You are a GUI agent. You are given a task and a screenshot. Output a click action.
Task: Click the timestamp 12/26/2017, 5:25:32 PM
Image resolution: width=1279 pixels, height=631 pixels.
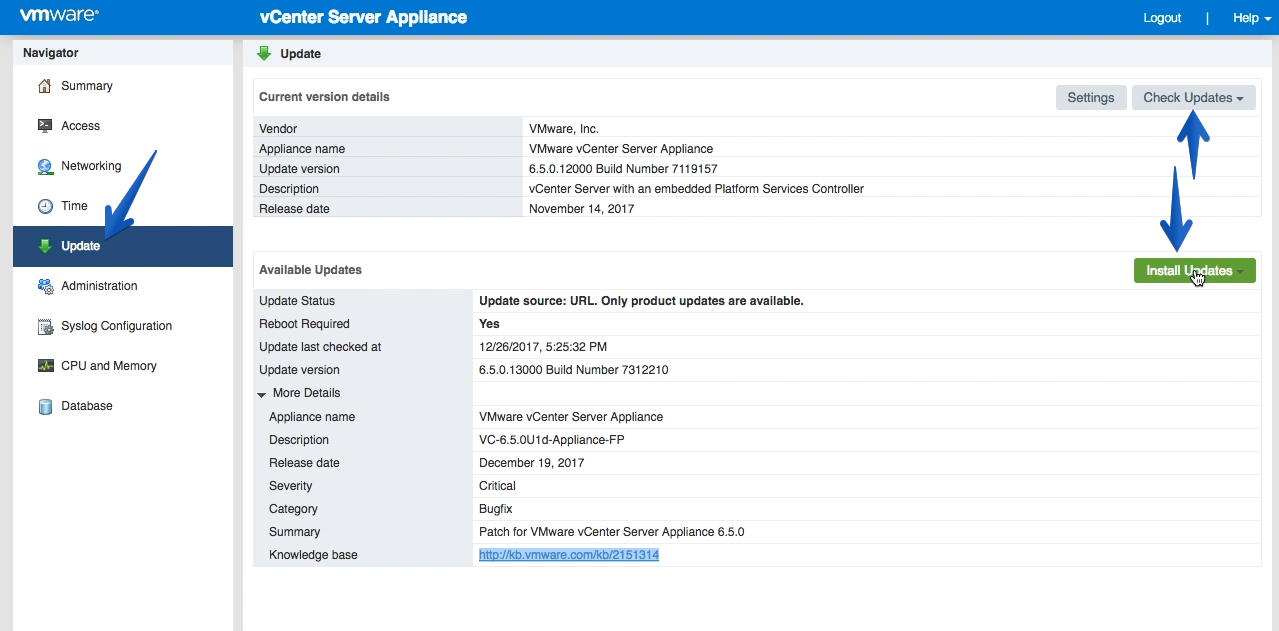point(543,347)
